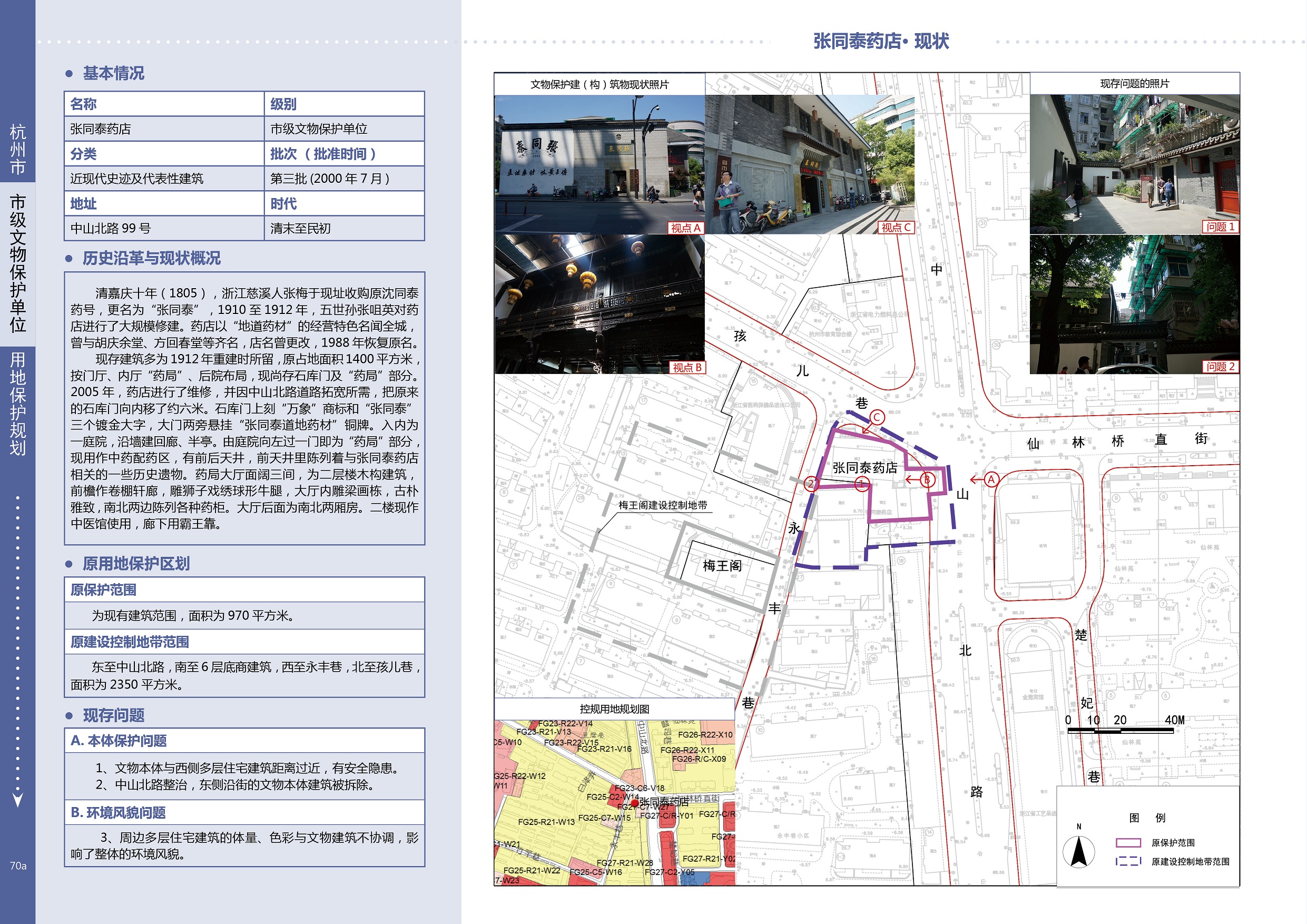Click the dashed purple 原建设控制地带范围 swatch
1307x924 pixels.
(x=1128, y=861)
